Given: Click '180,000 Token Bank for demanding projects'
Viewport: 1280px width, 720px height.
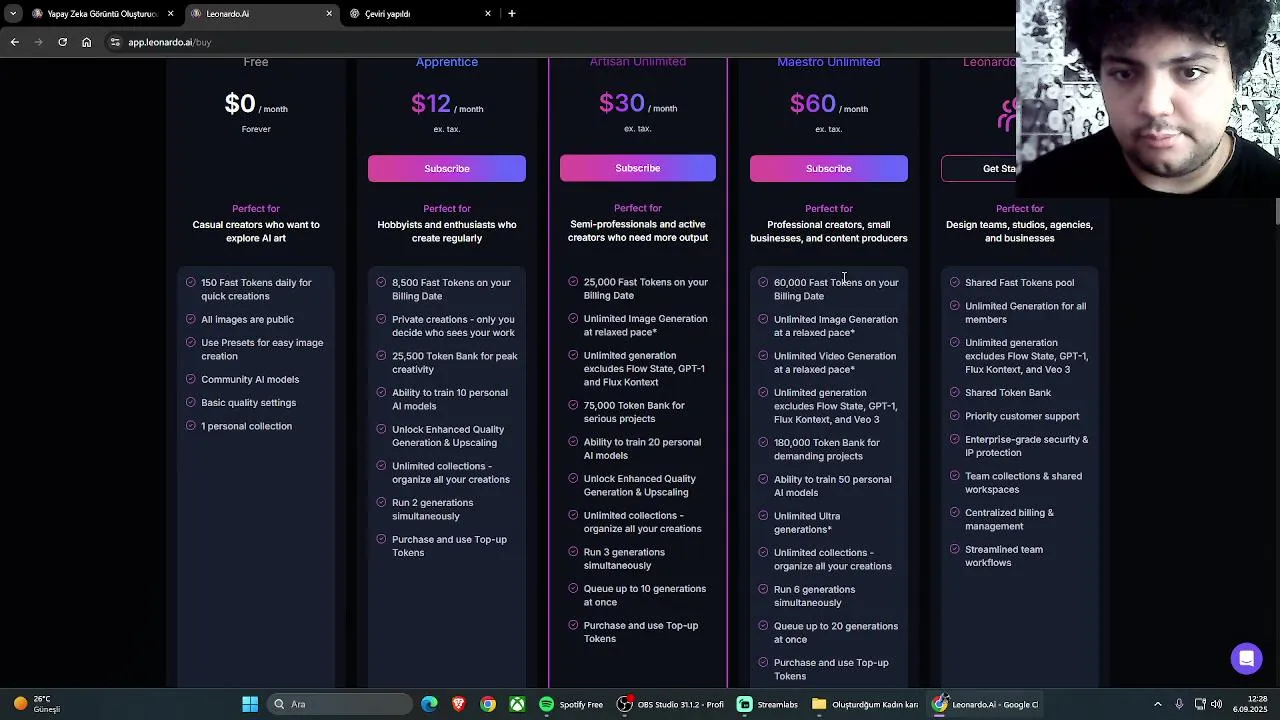Looking at the screenshot, I should tap(826, 449).
